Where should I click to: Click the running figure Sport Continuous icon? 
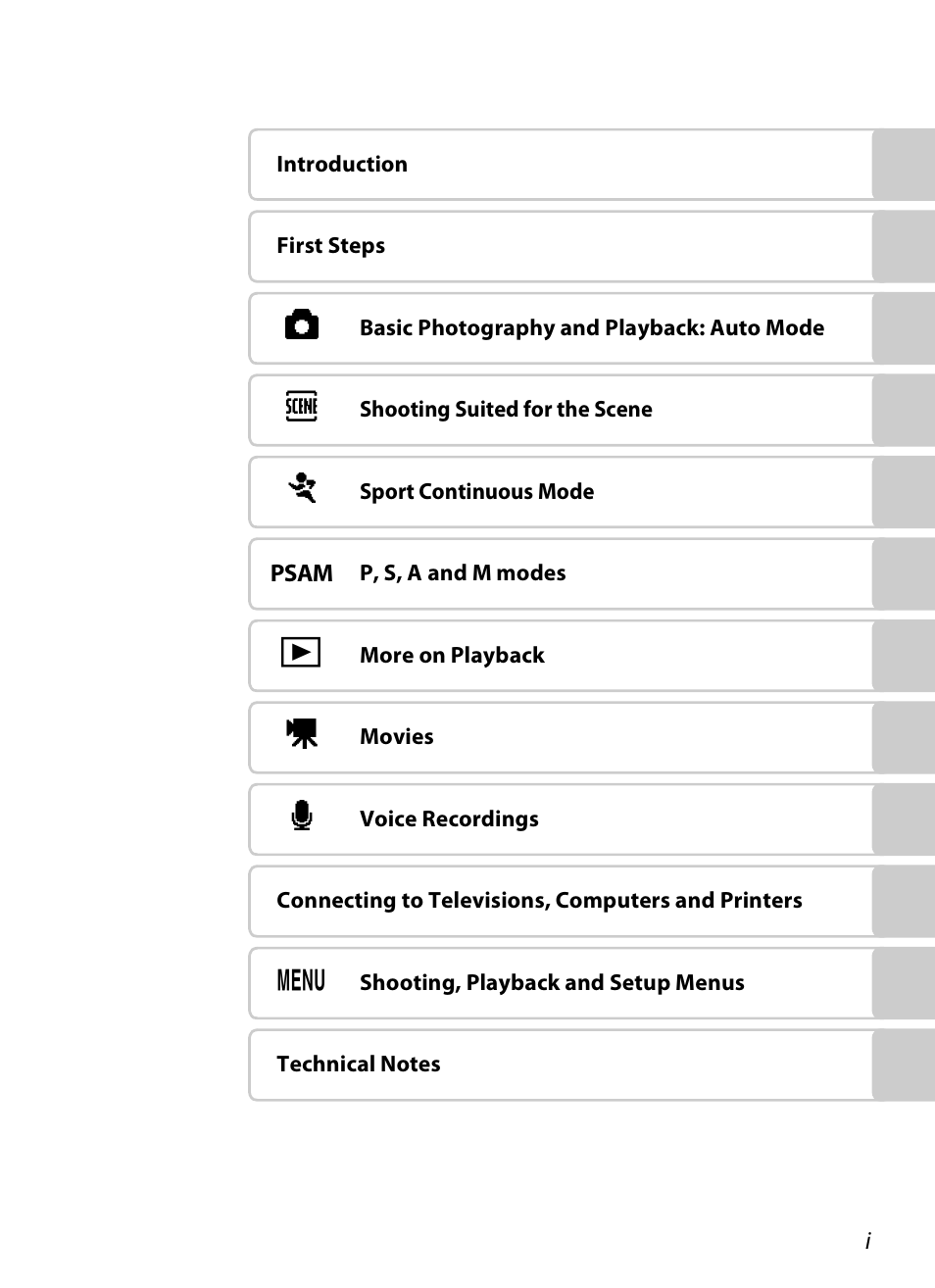(302, 488)
